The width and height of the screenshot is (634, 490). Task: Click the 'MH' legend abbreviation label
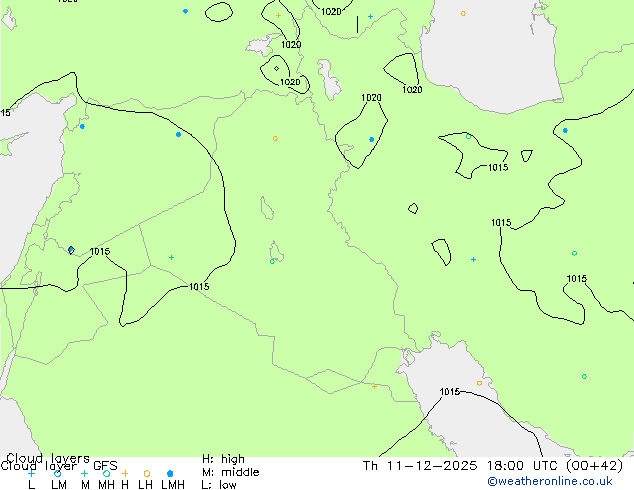pyautogui.click(x=106, y=485)
